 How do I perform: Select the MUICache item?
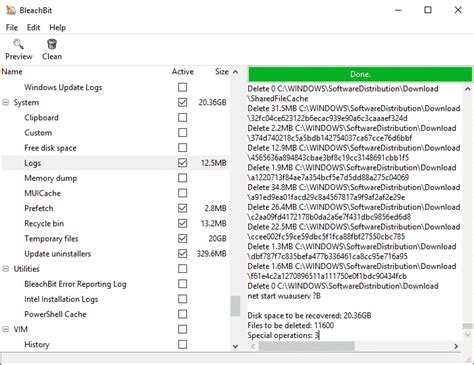point(42,193)
